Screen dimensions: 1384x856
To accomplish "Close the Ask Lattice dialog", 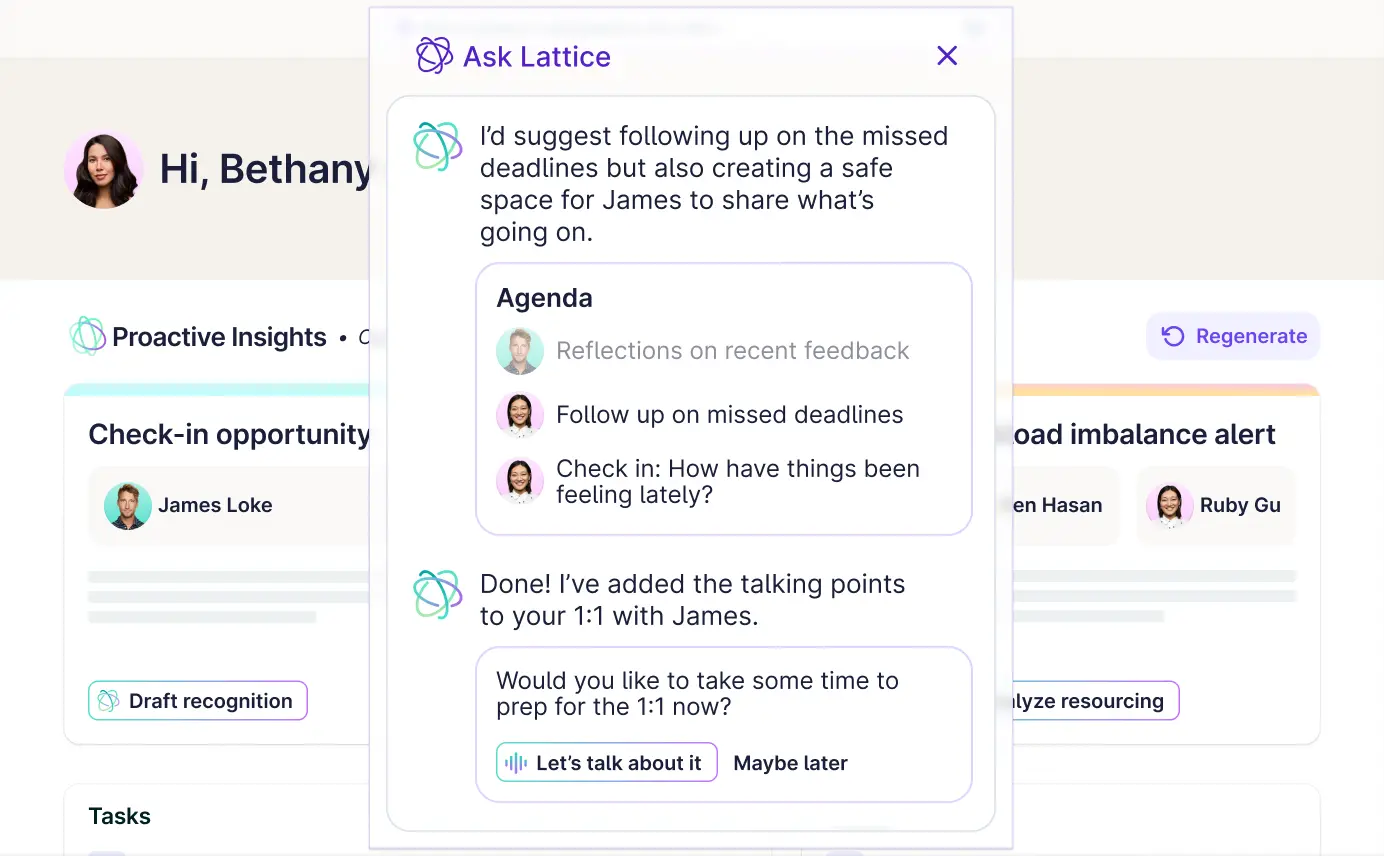I will point(946,56).
